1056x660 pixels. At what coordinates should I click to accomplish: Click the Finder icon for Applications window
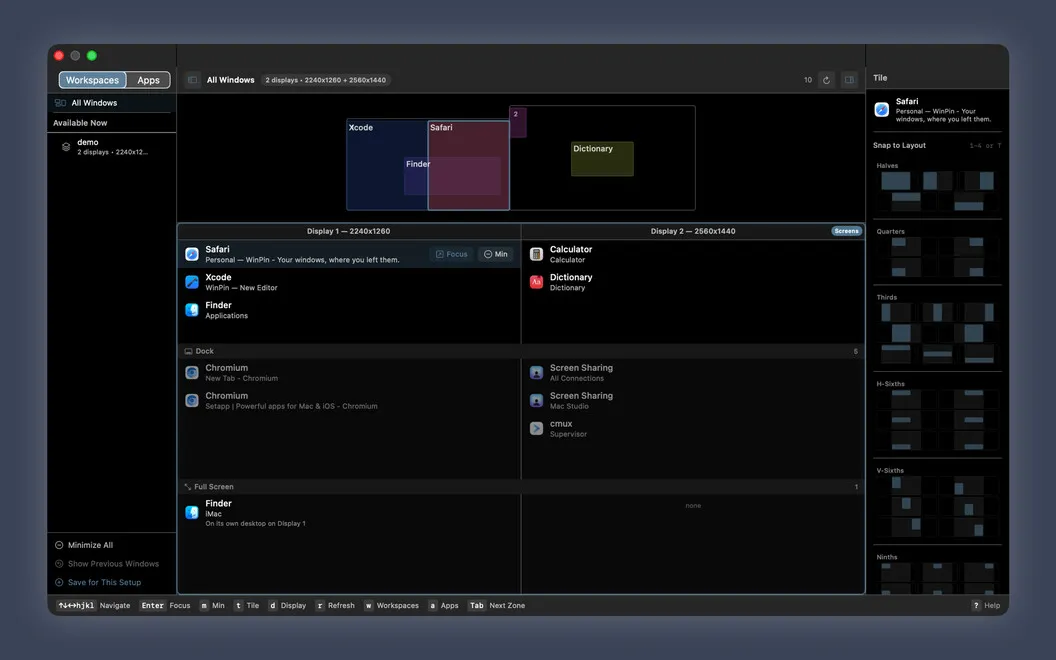(192, 310)
